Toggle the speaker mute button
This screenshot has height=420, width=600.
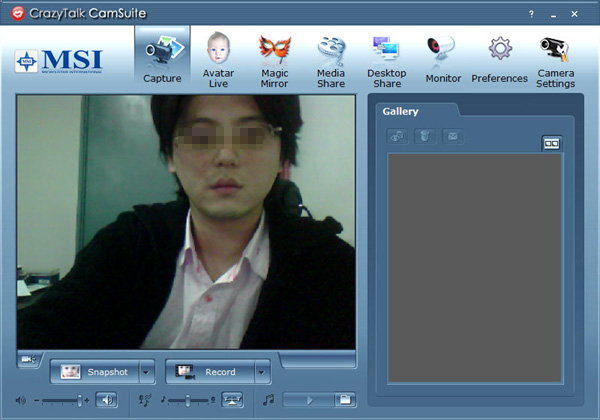pos(106,400)
